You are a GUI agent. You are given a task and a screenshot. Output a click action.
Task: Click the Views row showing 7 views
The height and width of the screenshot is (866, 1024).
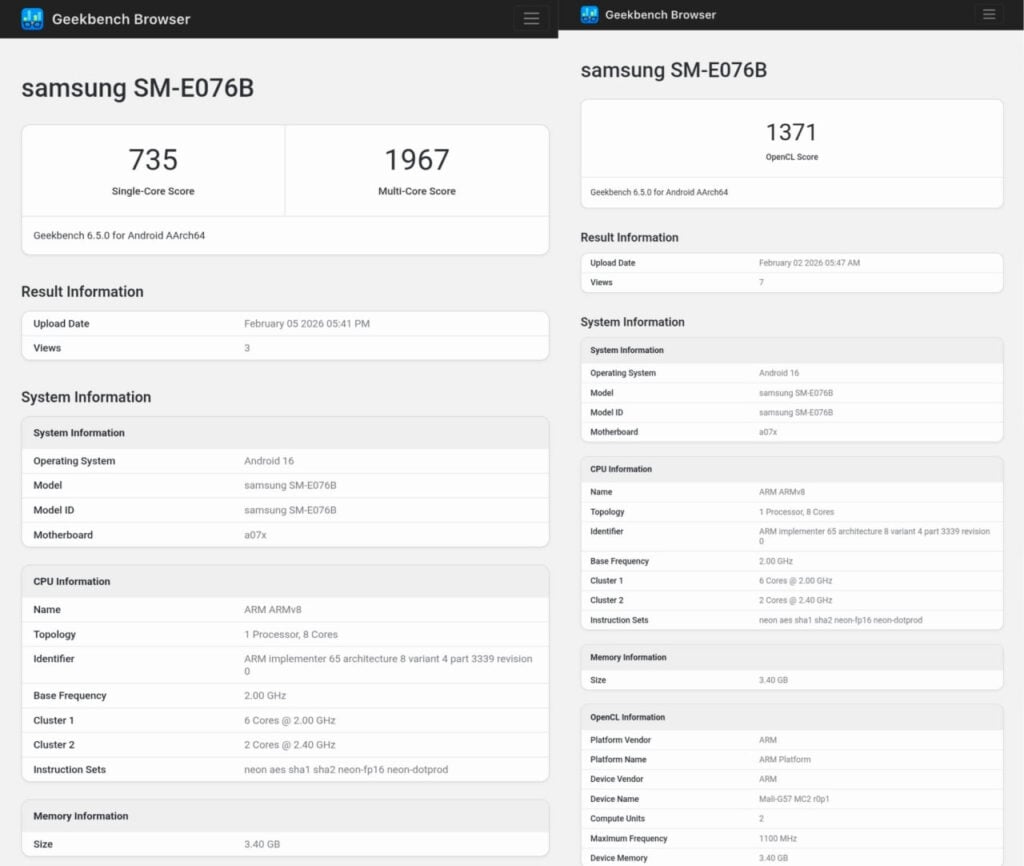(x=791, y=282)
